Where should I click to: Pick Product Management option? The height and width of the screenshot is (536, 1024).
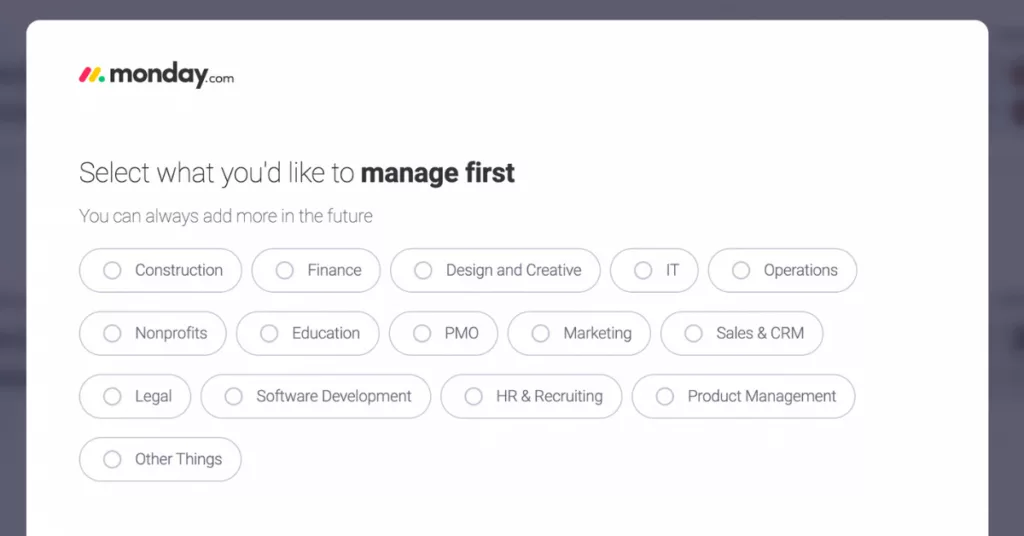(744, 396)
